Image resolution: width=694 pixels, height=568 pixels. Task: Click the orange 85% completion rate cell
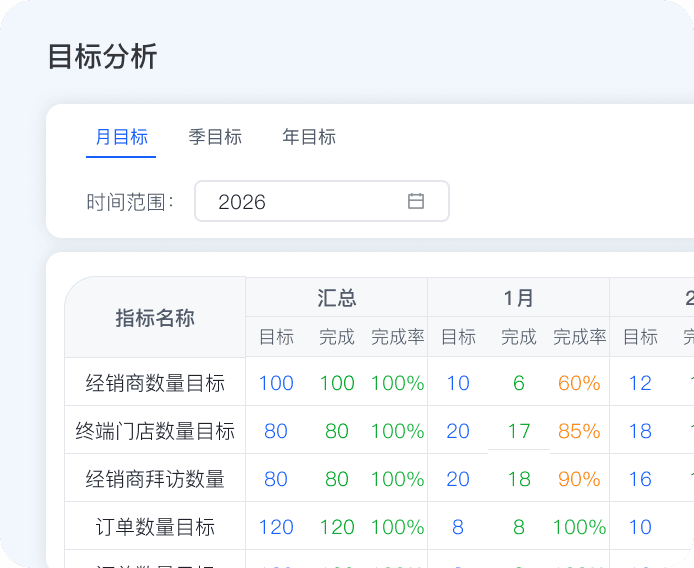tap(579, 431)
